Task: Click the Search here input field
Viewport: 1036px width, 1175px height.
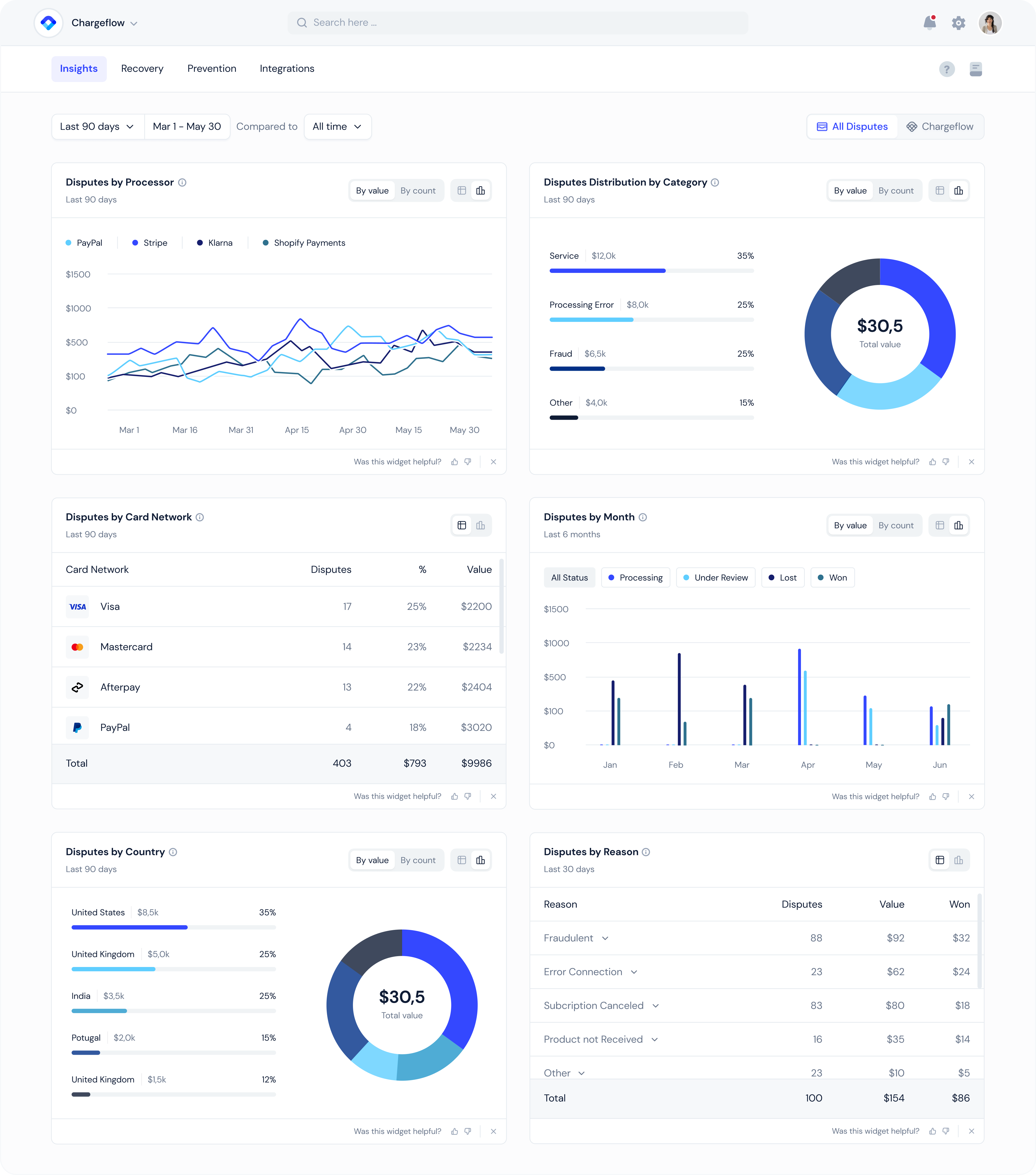Action: (x=518, y=22)
